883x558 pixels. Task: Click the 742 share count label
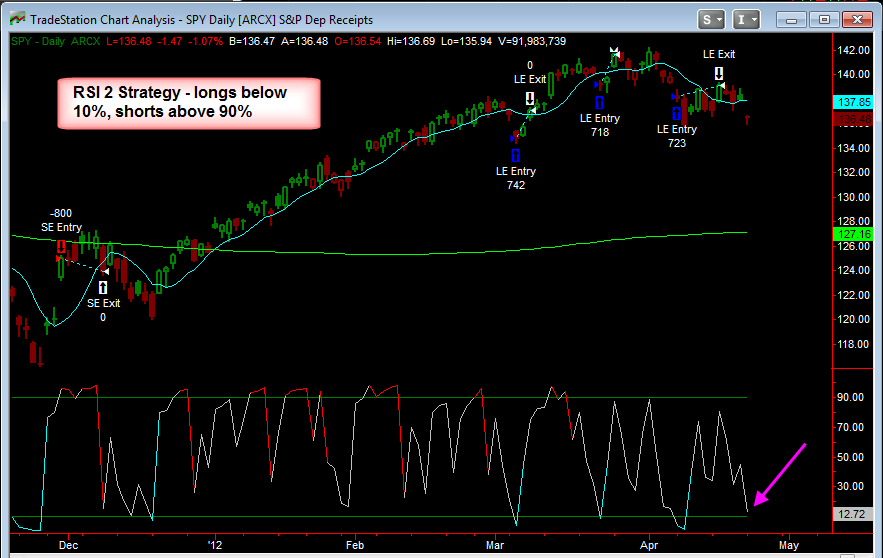[516, 185]
